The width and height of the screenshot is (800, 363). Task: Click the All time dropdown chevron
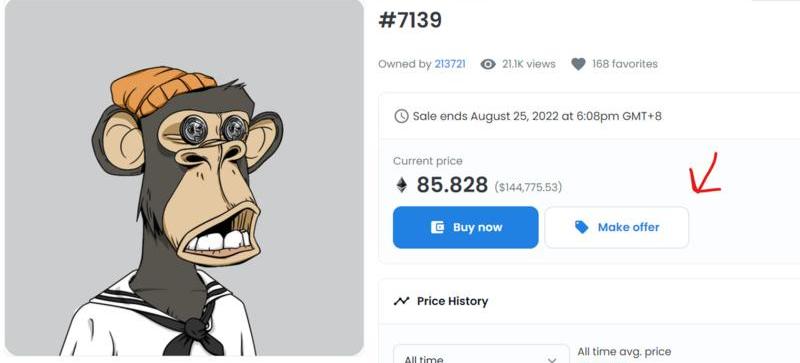552,360
